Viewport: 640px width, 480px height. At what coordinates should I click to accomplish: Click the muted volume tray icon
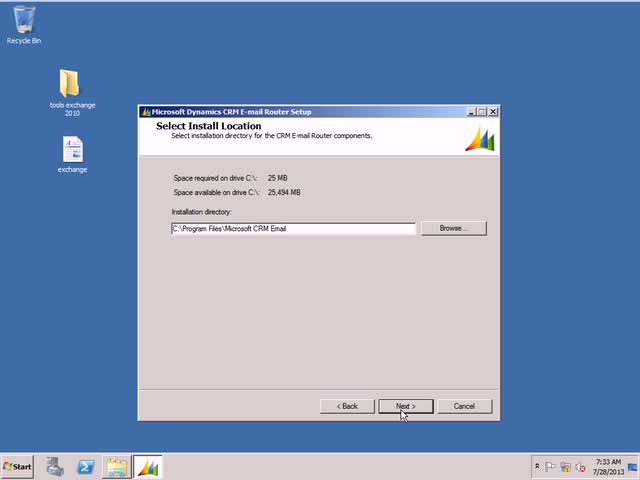click(580, 467)
